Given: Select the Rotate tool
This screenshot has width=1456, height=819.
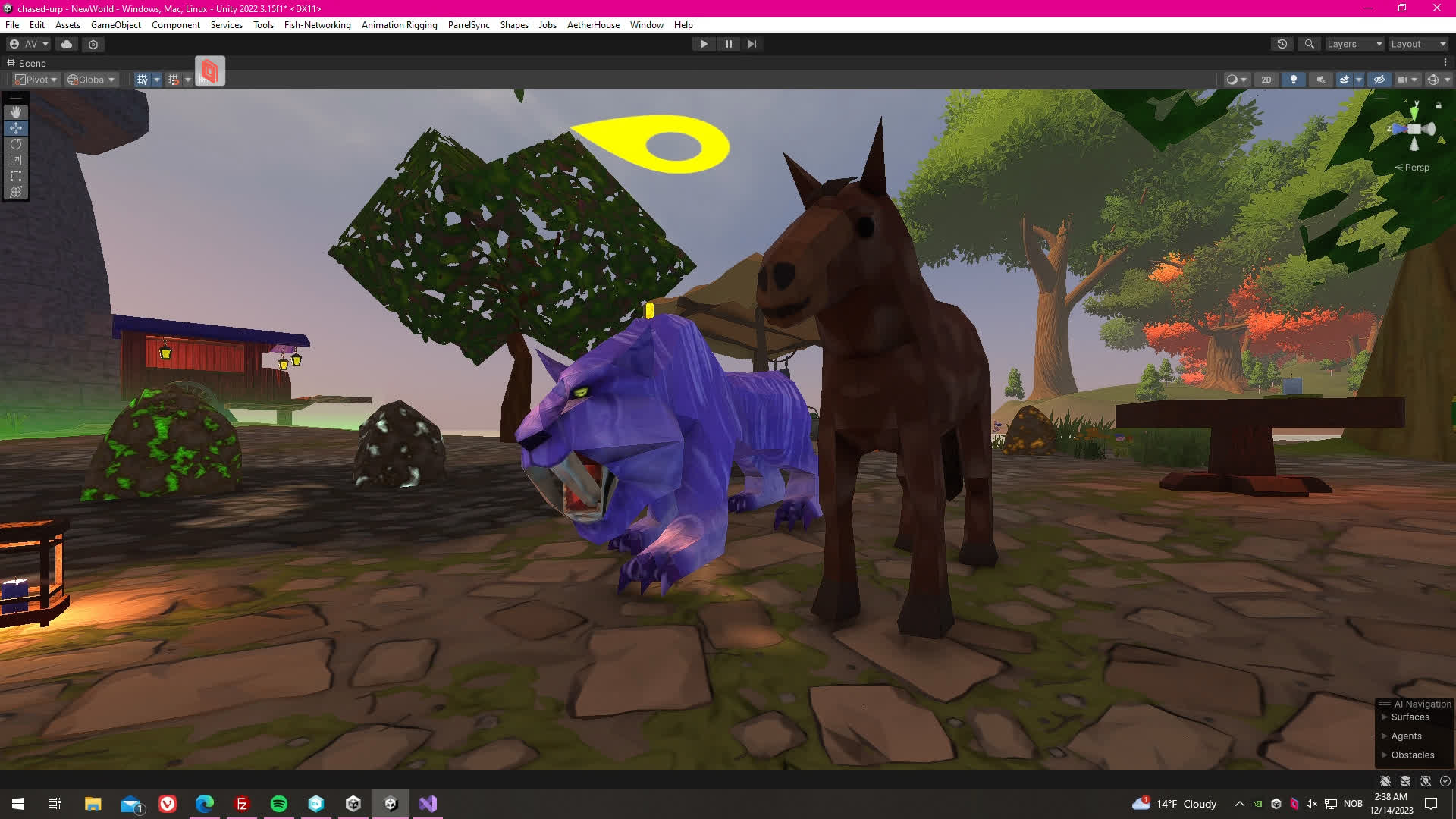Looking at the screenshot, I should 15,144.
